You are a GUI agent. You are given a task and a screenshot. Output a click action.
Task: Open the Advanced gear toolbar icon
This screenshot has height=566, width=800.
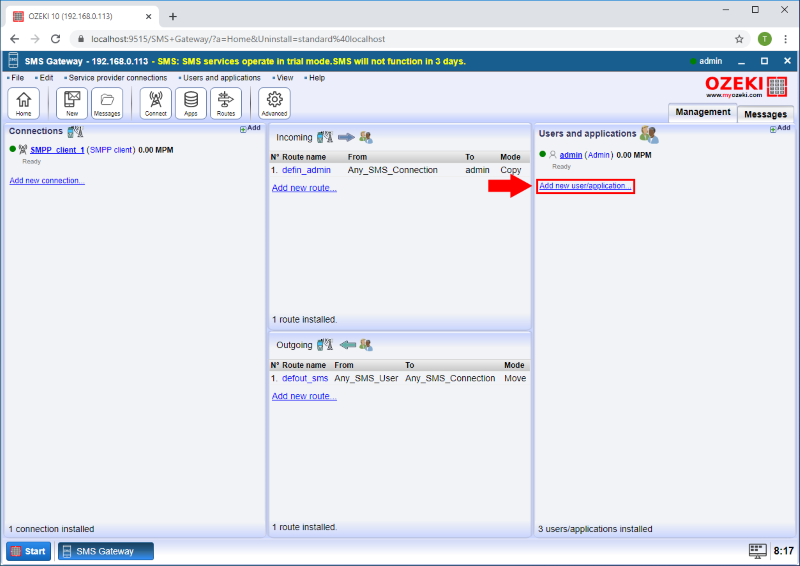click(274, 103)
